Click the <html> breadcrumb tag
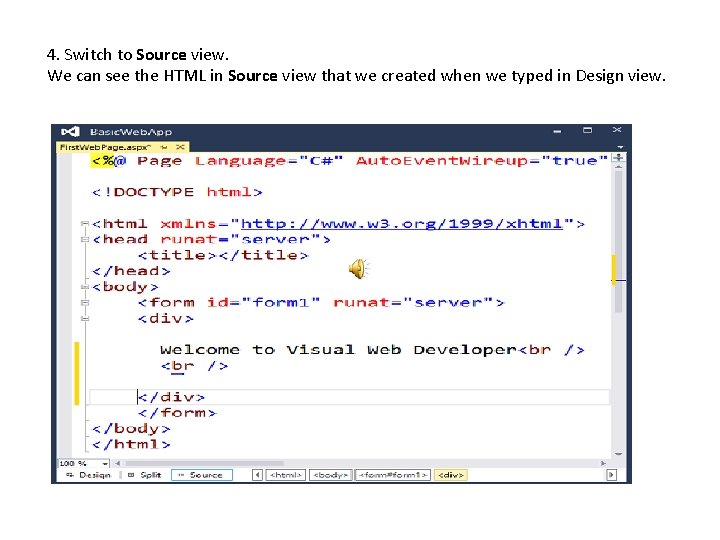This screenshot has width=720, height=540. tap(286, 475)
